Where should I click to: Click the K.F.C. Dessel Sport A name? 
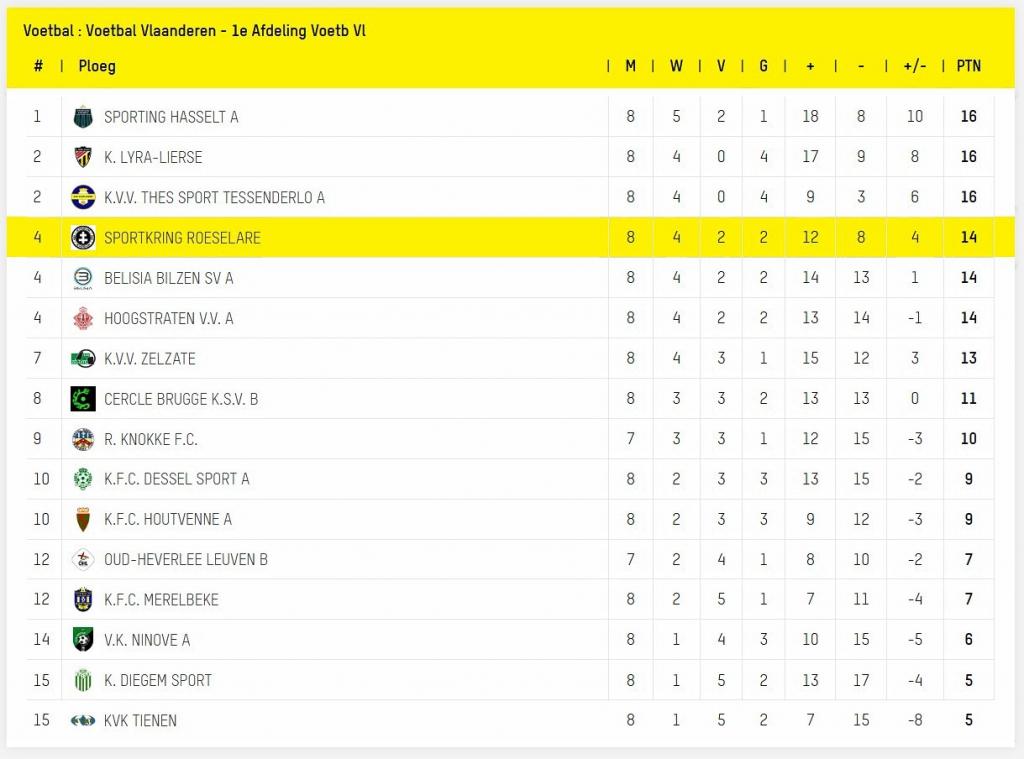tap(176, 479)
